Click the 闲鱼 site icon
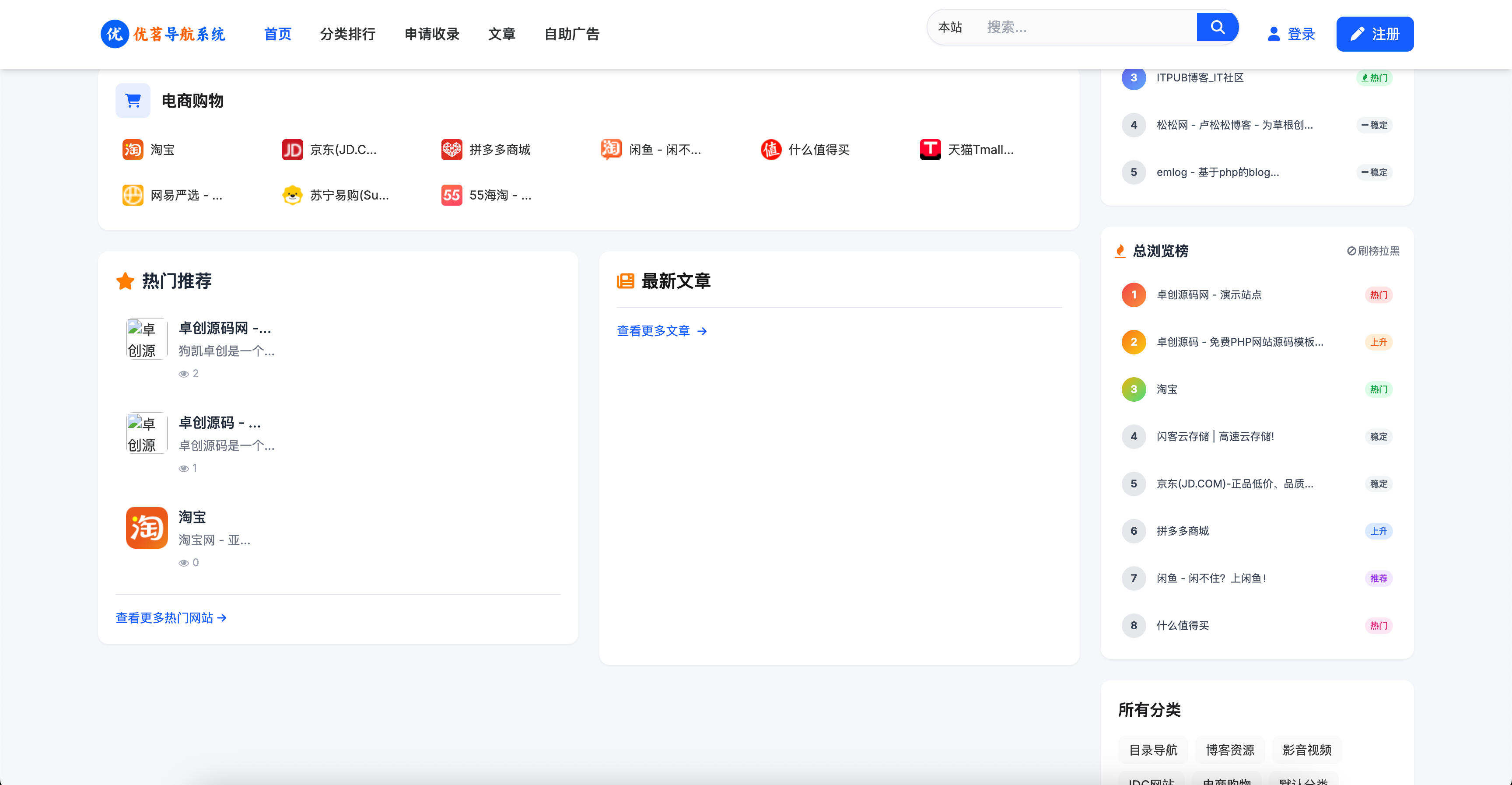The height and width of the screenshot is (785, 1512). 610,150
